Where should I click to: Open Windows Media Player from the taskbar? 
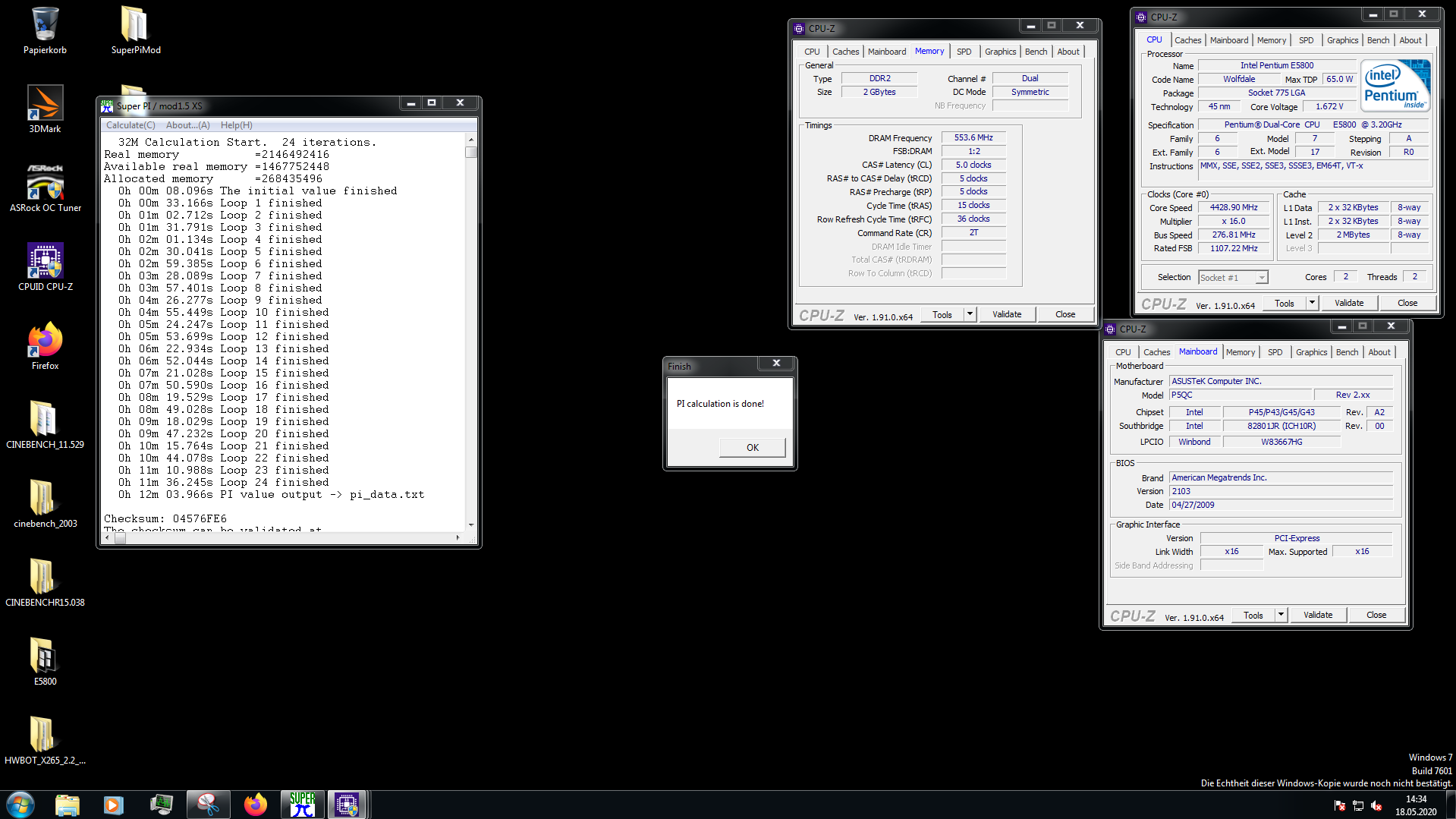tap(114, 805)
